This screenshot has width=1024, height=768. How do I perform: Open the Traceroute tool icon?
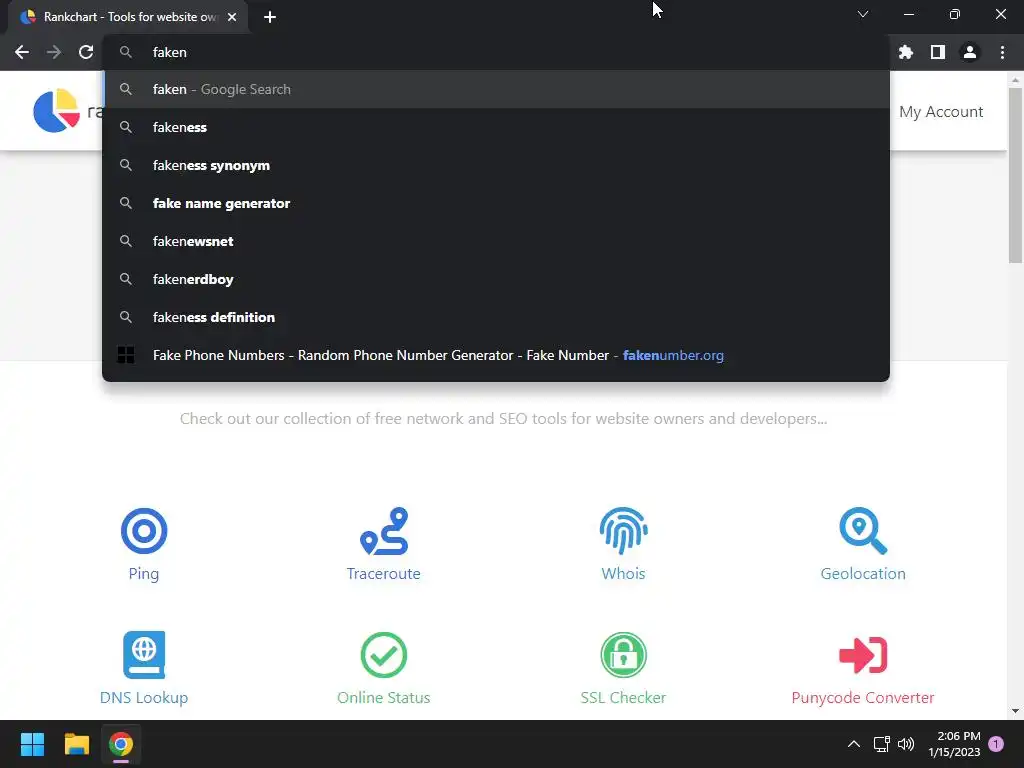coord(384,531)
